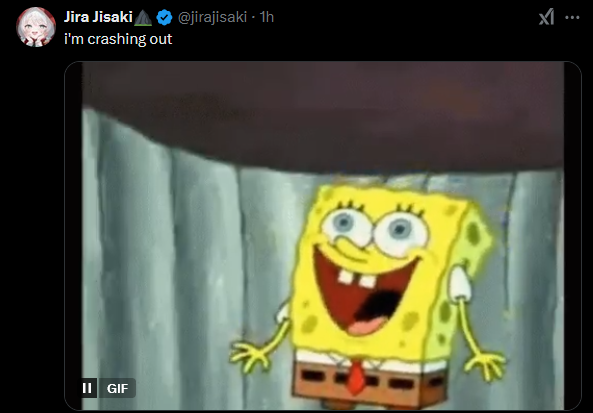Pause the playing SpongeBob GIF
This screenshot has width=593, height=413.
point(87,388)
